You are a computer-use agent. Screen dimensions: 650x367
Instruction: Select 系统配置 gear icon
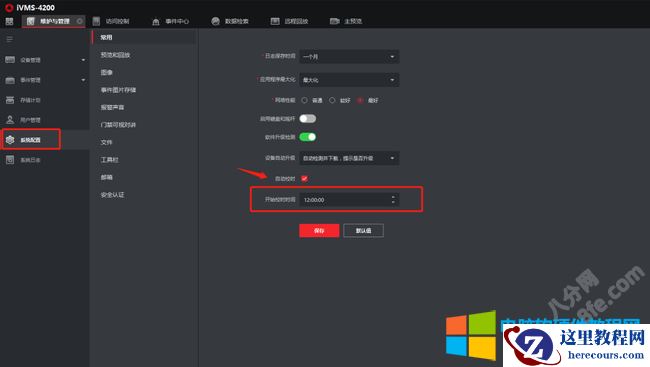(x=10, y=140)
